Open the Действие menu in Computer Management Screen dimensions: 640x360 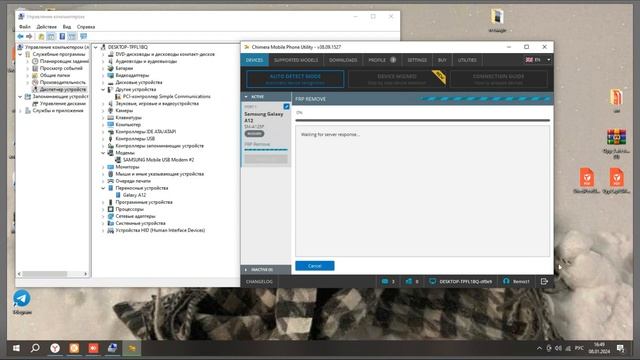[x=47, y=27]
